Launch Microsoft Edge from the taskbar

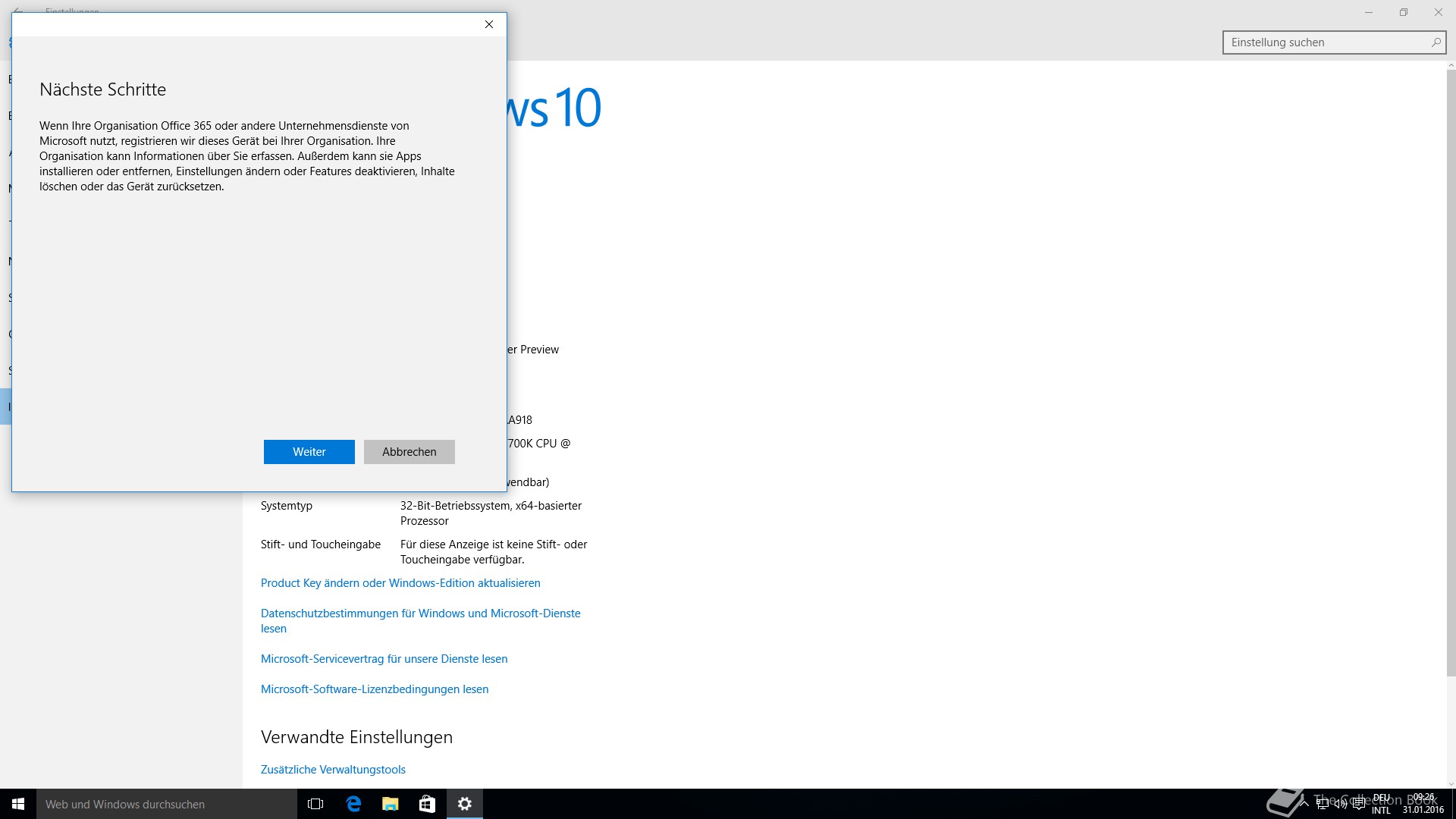click(353, 804)
